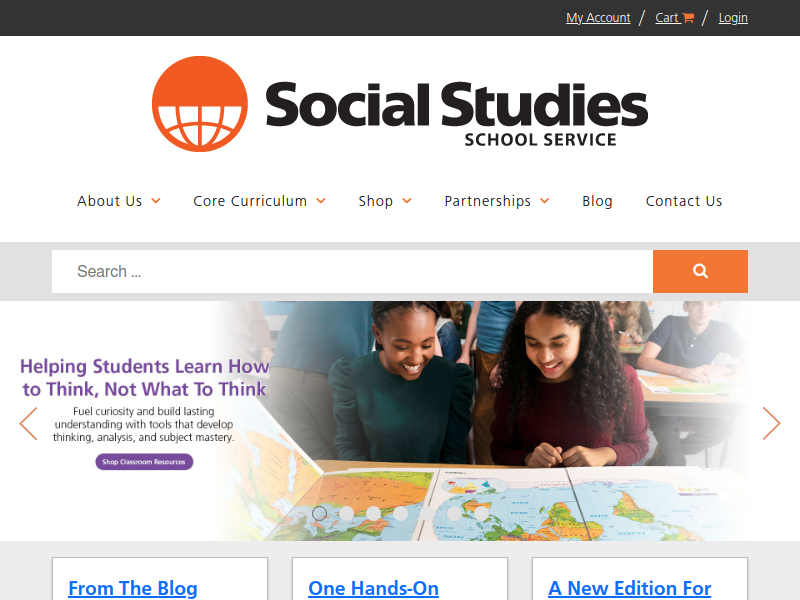Expand the About Us dropdown chevron
This screenshot has width=800, height=600.
pyautogui.click(x=156, y=201)
